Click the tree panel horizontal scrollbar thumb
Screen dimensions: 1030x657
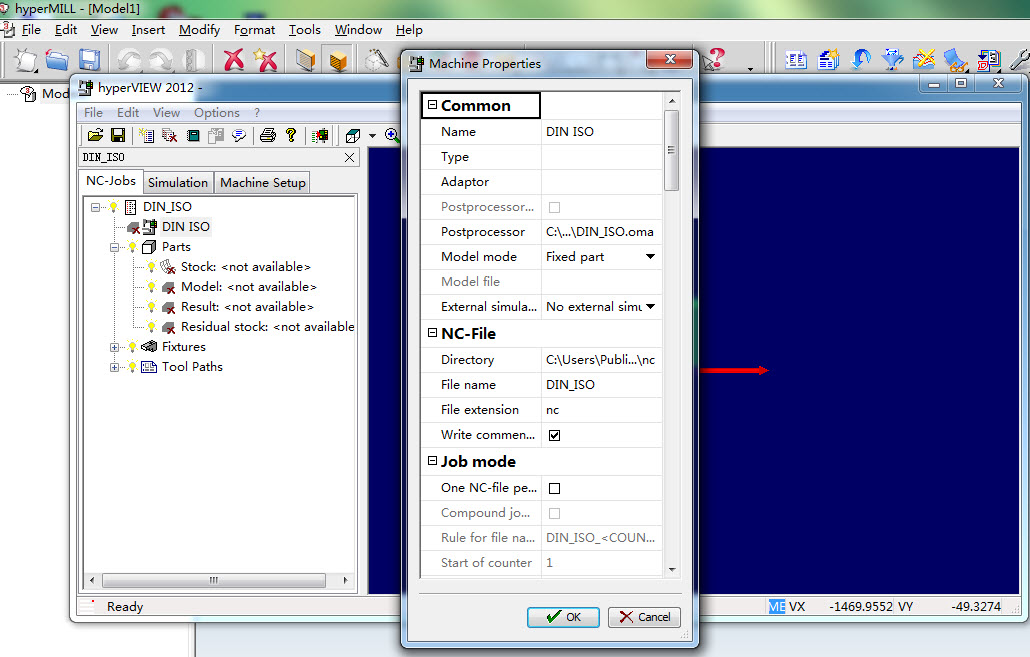pos(214,580)
